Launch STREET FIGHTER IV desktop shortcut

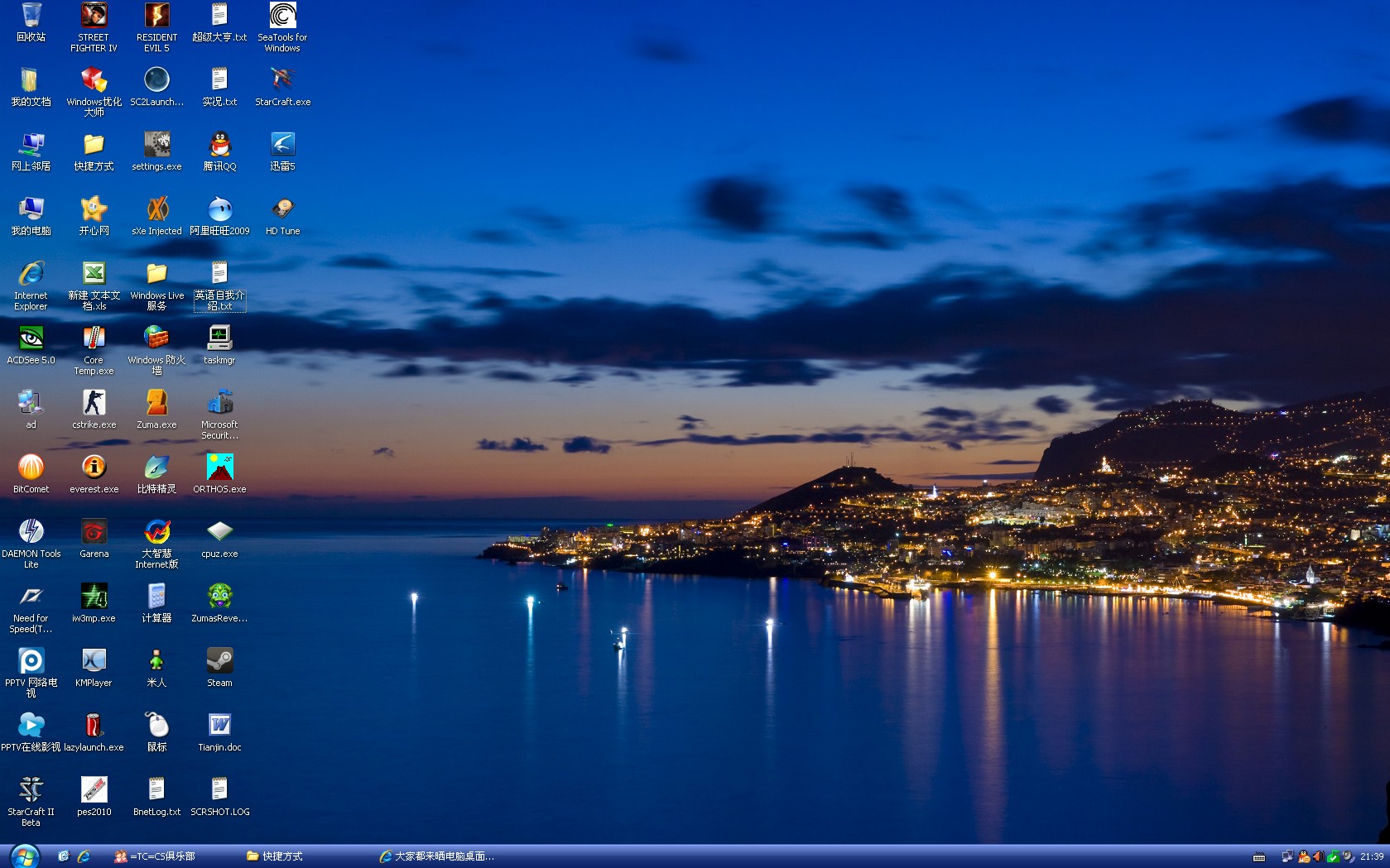pos(94,26)
